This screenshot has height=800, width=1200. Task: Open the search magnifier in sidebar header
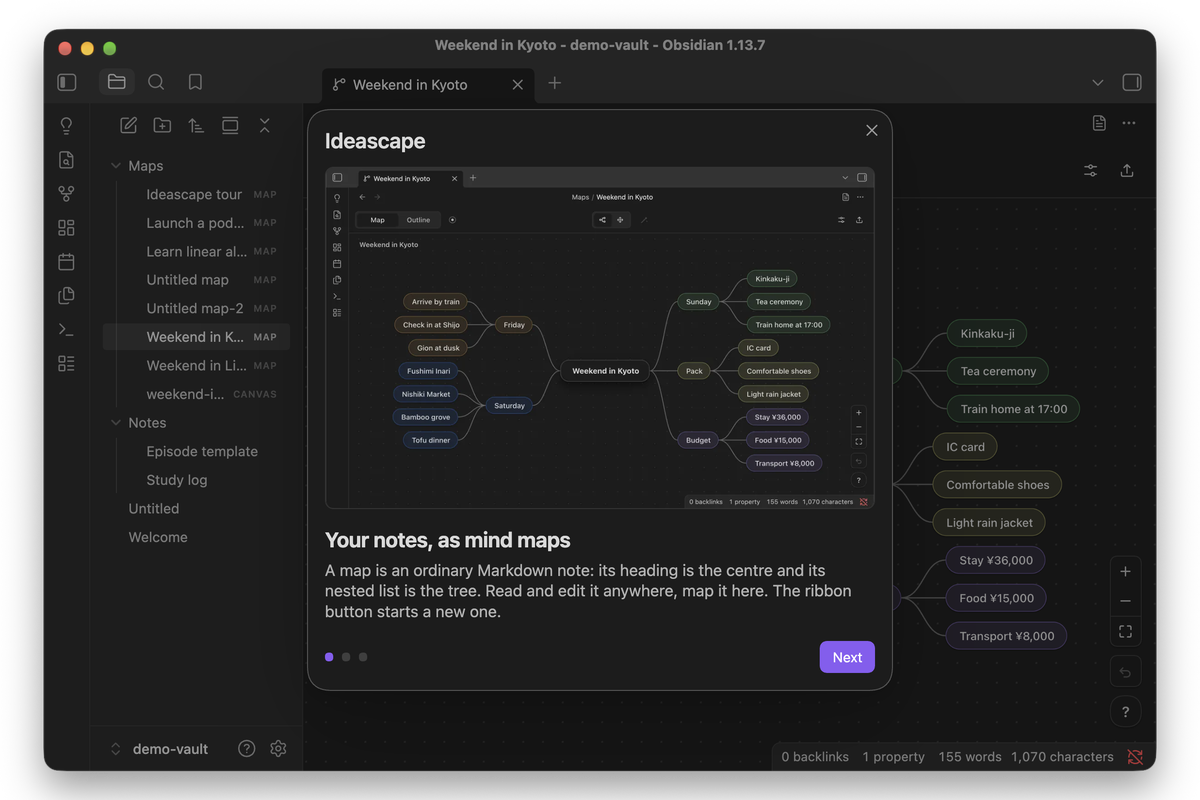tap(156, 82)
